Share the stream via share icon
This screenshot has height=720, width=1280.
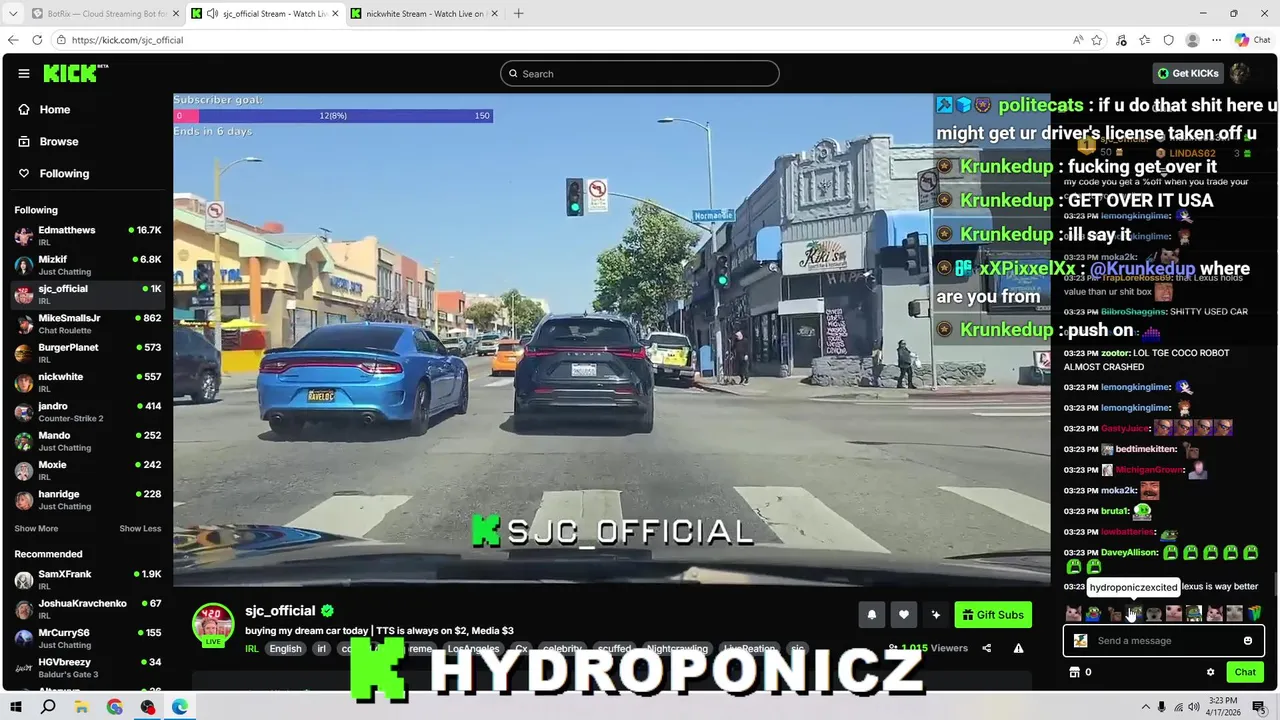coord(986,648)
